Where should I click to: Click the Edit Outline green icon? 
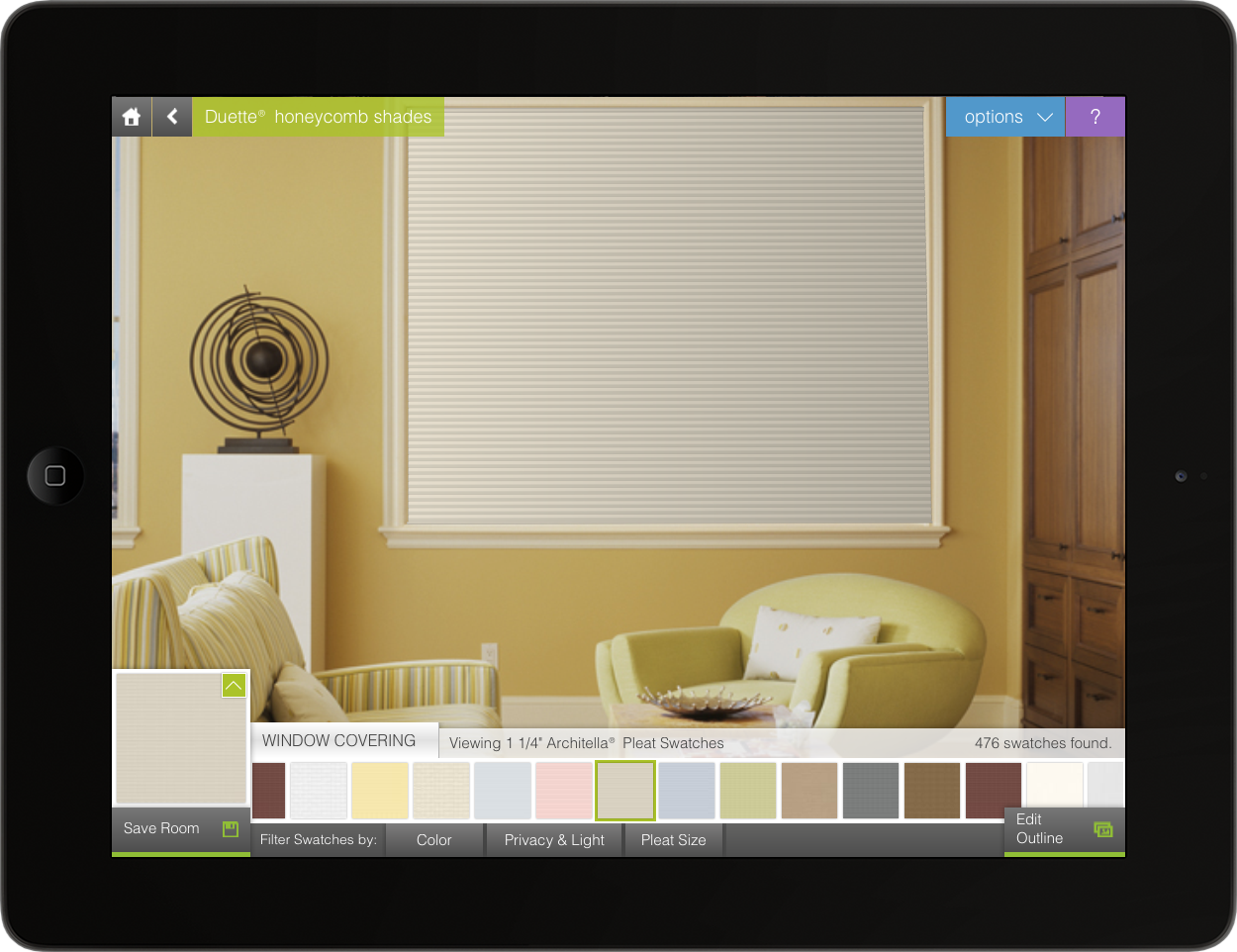tap(1102, 829)
